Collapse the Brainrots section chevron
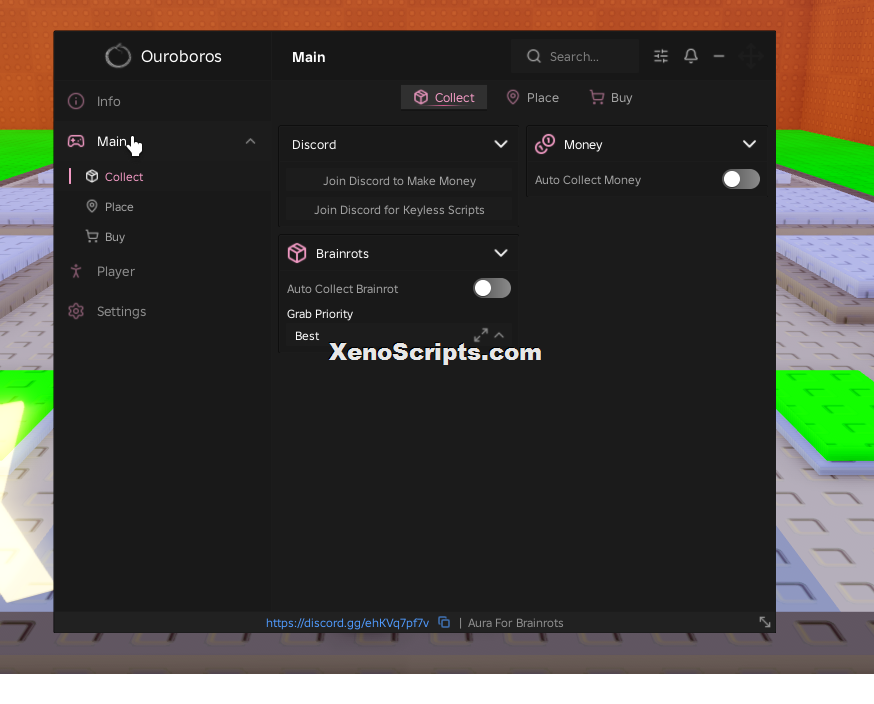 pos(501,253)
